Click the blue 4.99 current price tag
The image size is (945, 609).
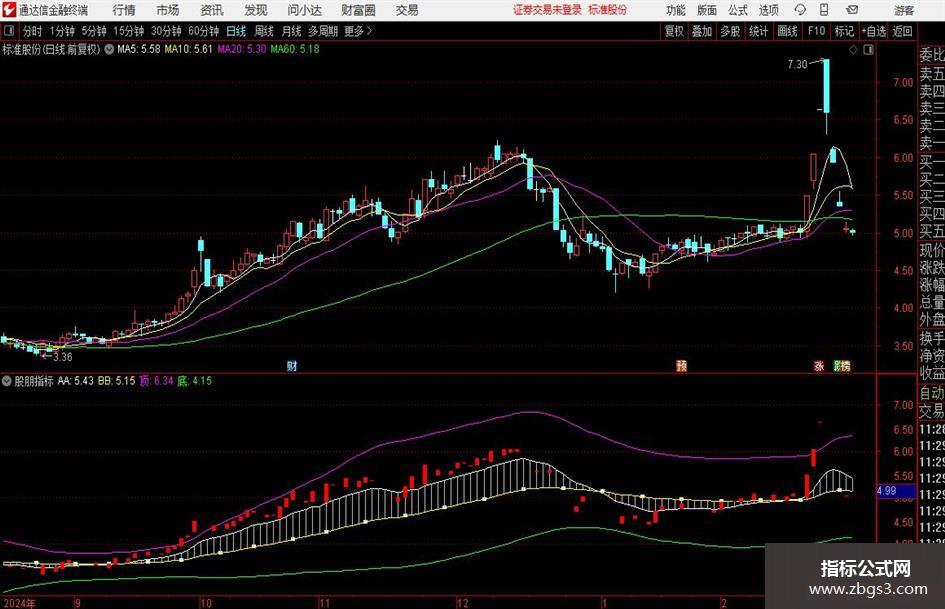[895, 491]
